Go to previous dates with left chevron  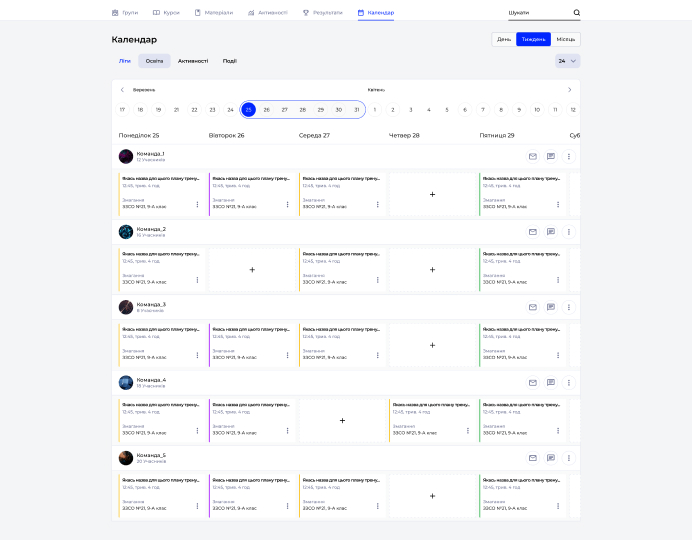click(122, 90)
